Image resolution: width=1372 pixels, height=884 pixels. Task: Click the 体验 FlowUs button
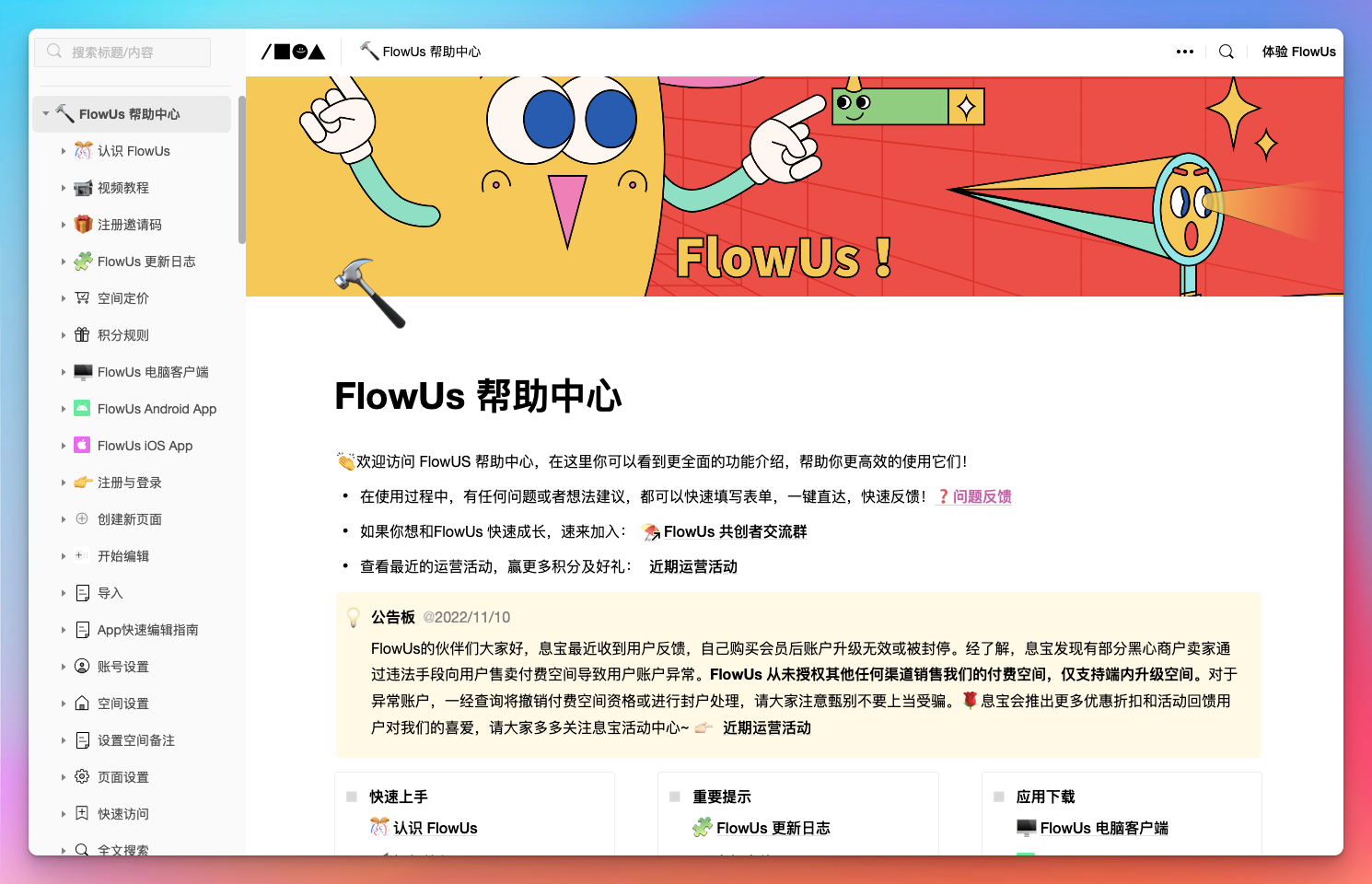1298,52
